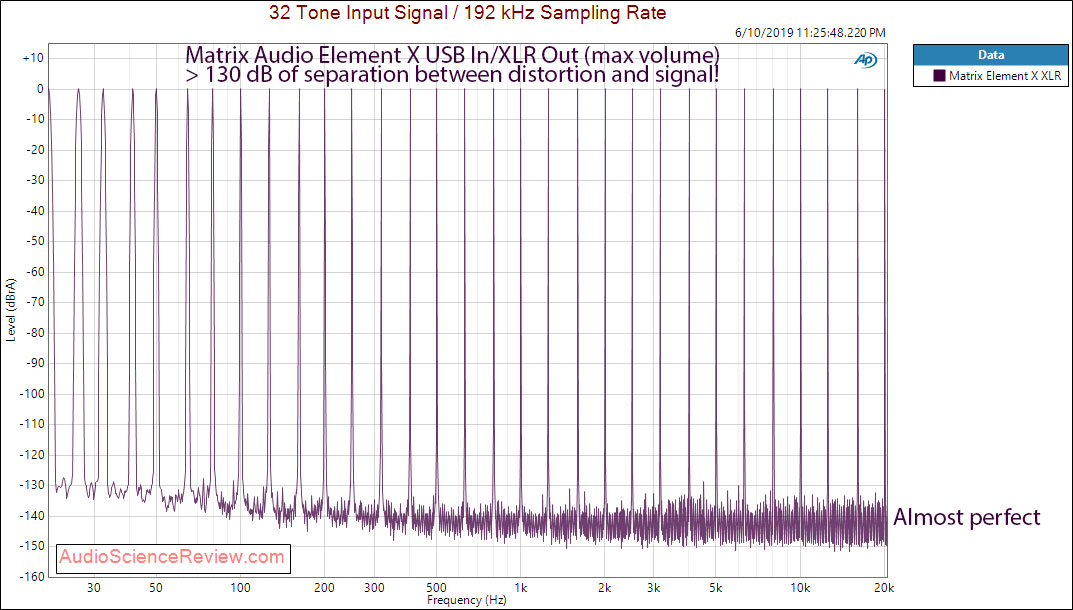Click the Data legend header
The height and width of the screenshot is (610, 1073).
tap(991, 55)
